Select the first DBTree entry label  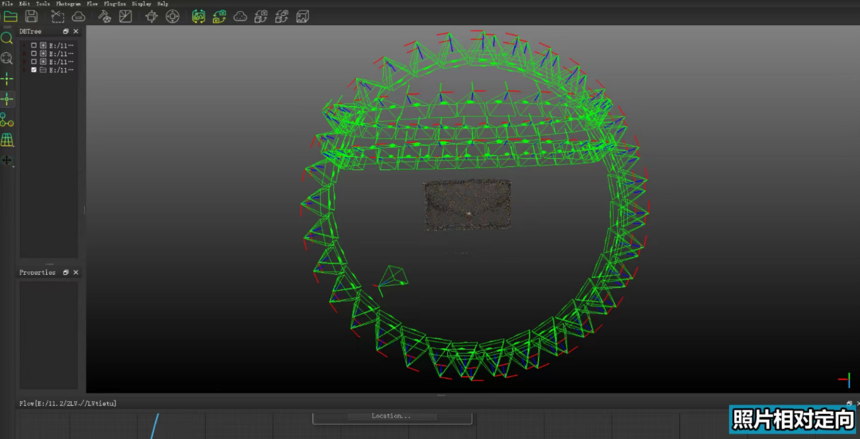point(61,46)
